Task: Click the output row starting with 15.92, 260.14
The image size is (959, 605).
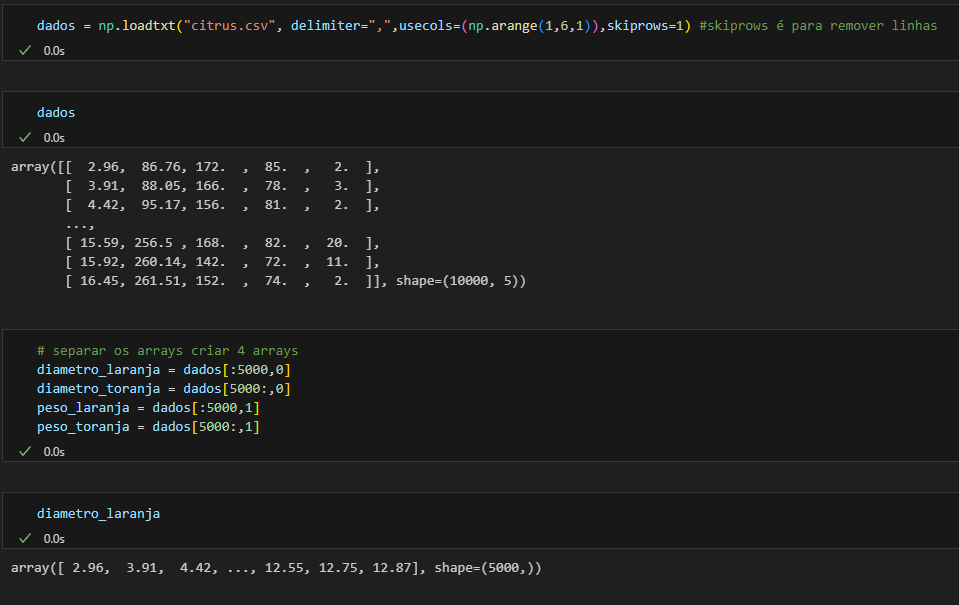Action: click(x=223, y=261)
